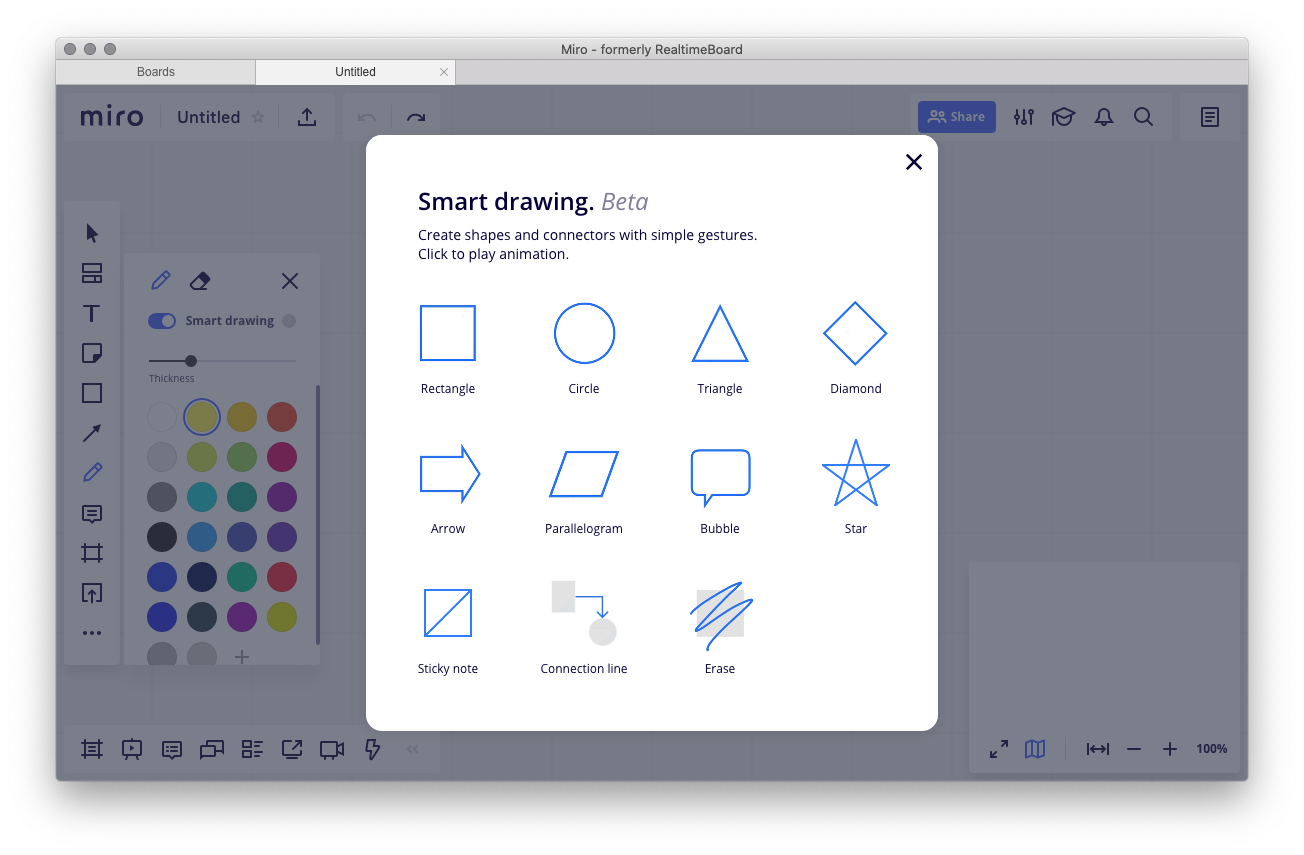Click the Untitled board title

(208, 117)
